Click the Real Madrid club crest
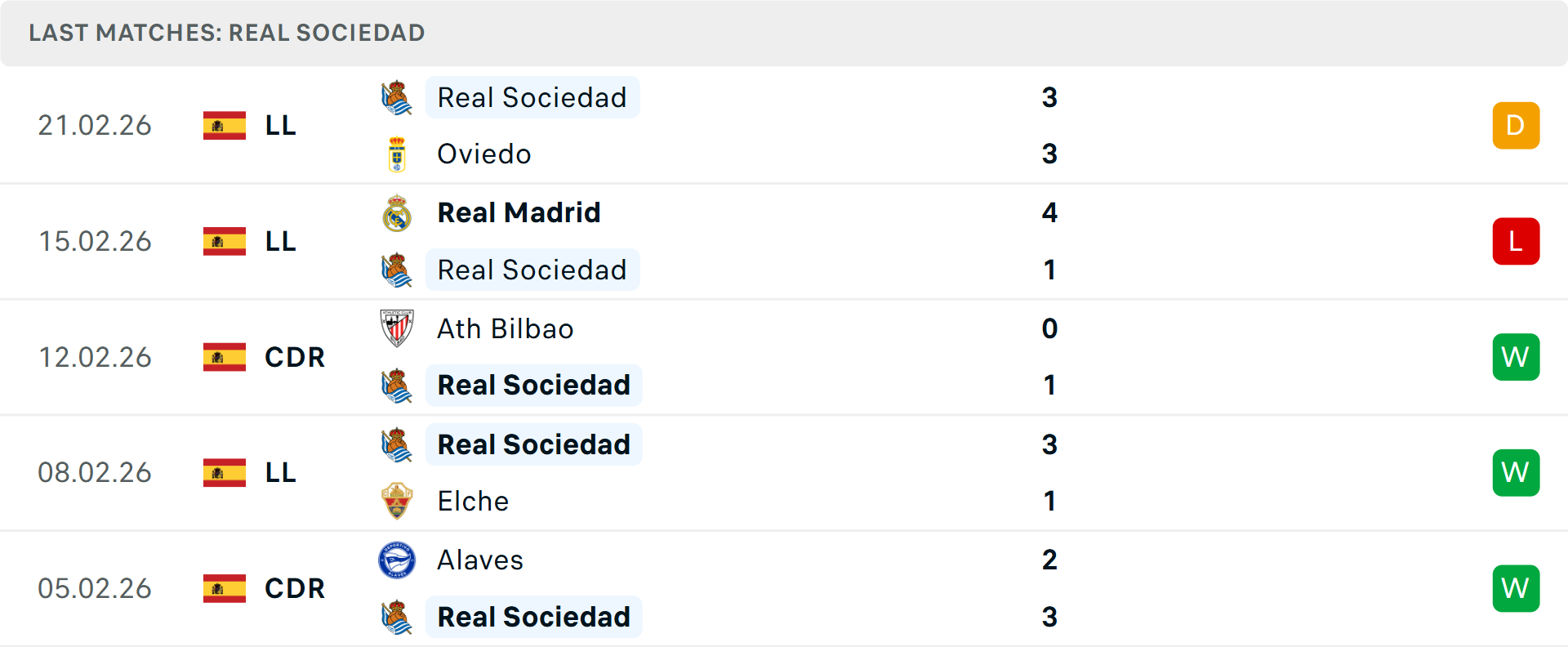 point(397,213)
